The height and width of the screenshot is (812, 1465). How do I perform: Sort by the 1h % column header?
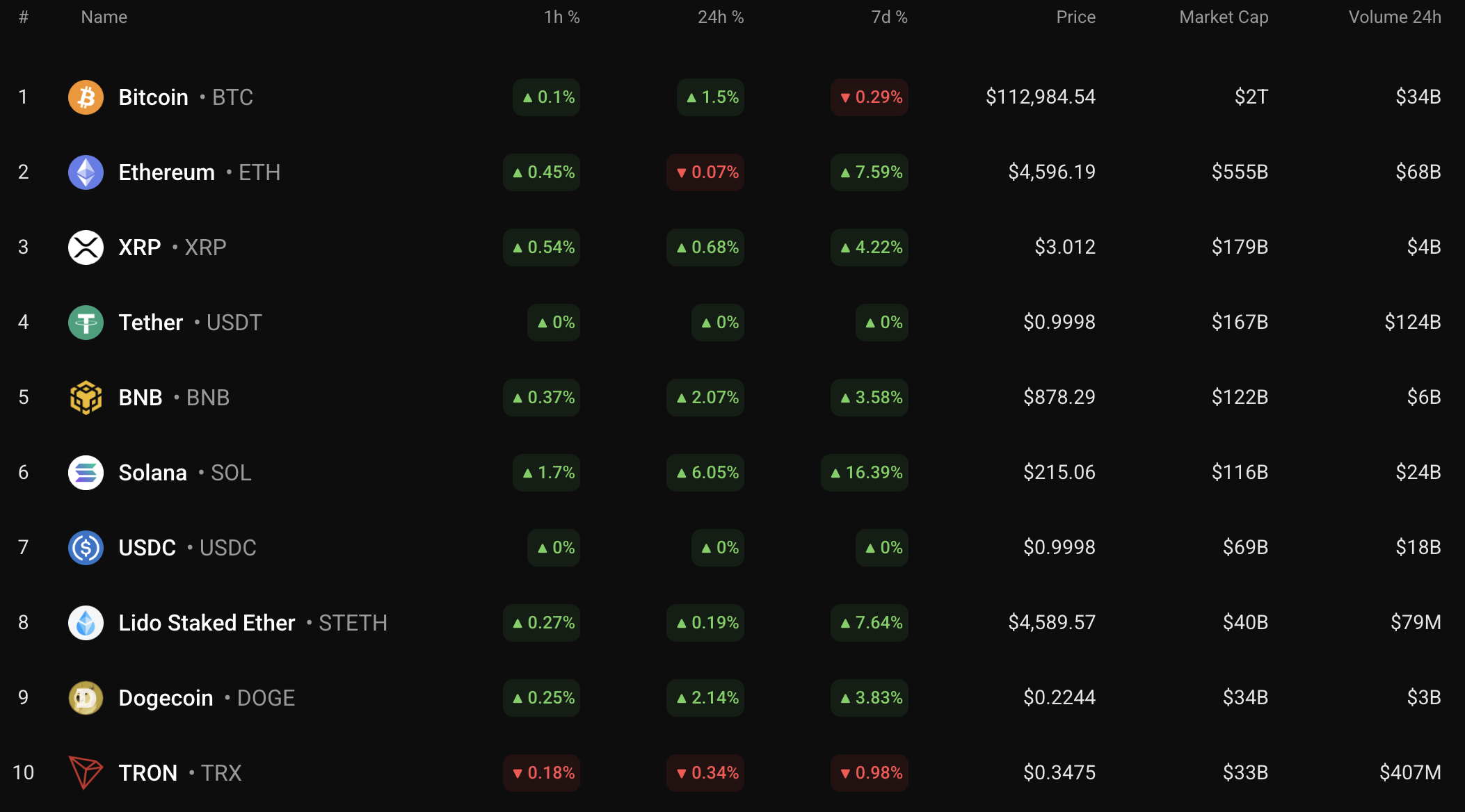pyautogui.click(x=561, y=17)
